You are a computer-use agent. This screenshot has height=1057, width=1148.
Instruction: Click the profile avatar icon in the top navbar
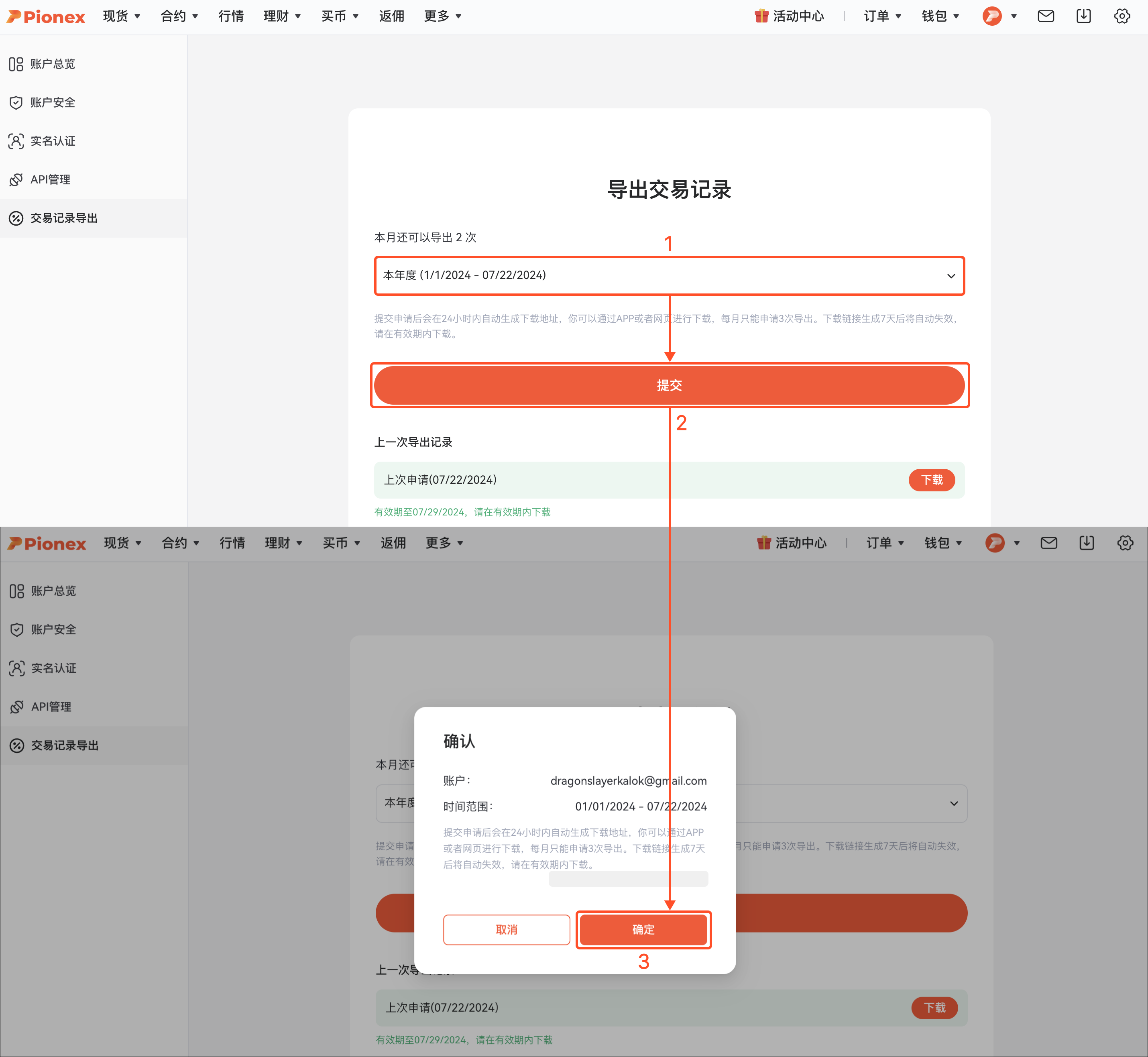tap(992, 16)
